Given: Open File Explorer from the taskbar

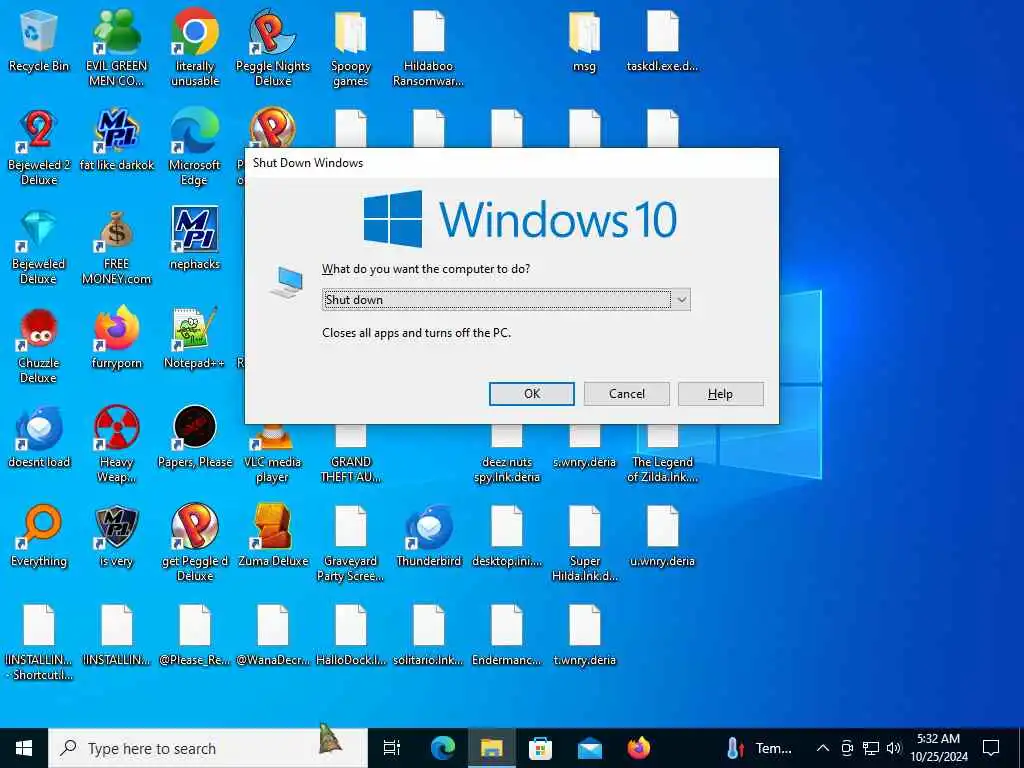Looking at the screenshot, I should point(491,748).
